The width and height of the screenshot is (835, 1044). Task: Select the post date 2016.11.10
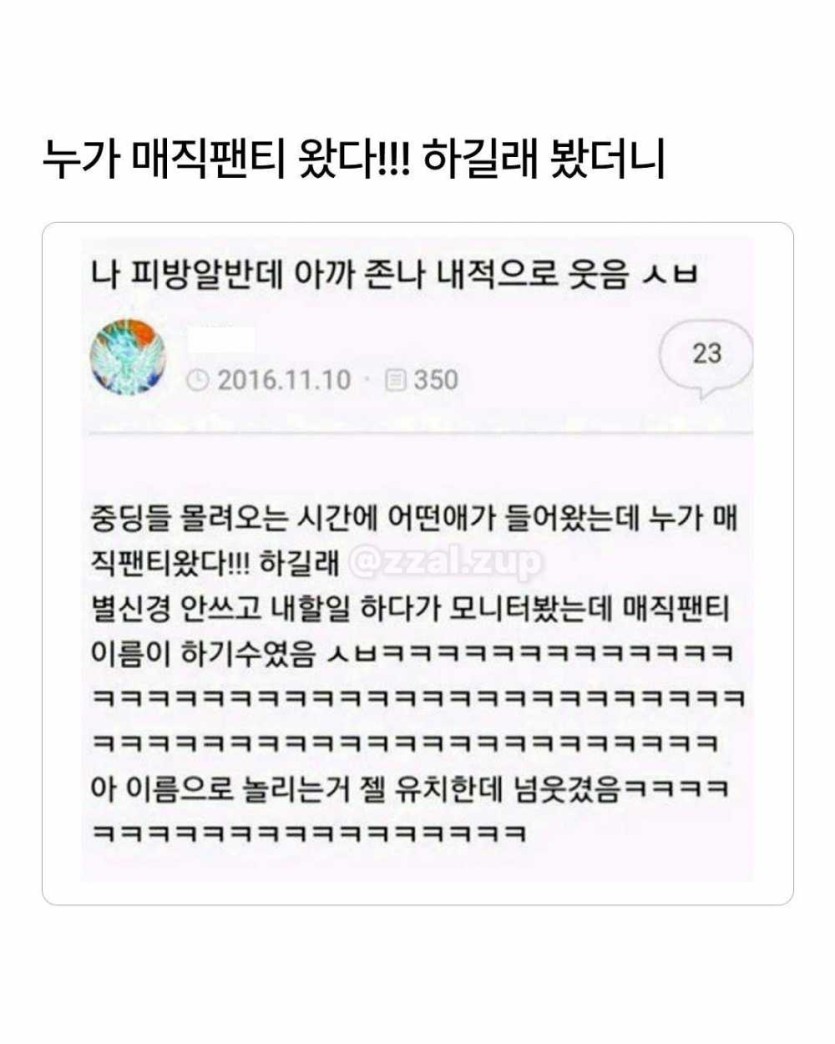click(x=284, y=380)
